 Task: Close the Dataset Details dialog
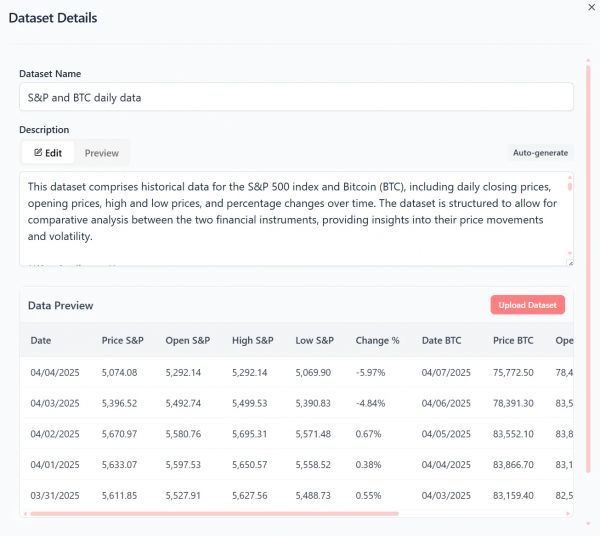[x=589, y=8]
